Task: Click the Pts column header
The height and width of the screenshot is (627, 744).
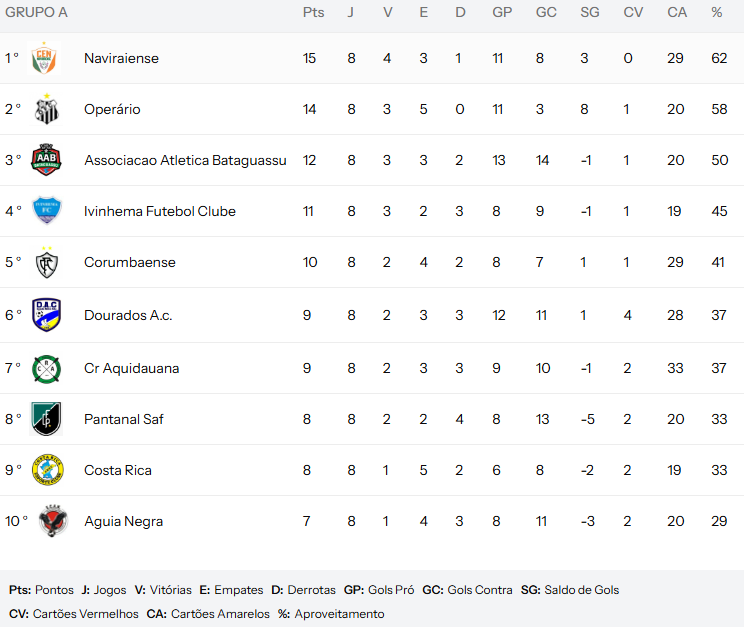Action: [313, 12]
